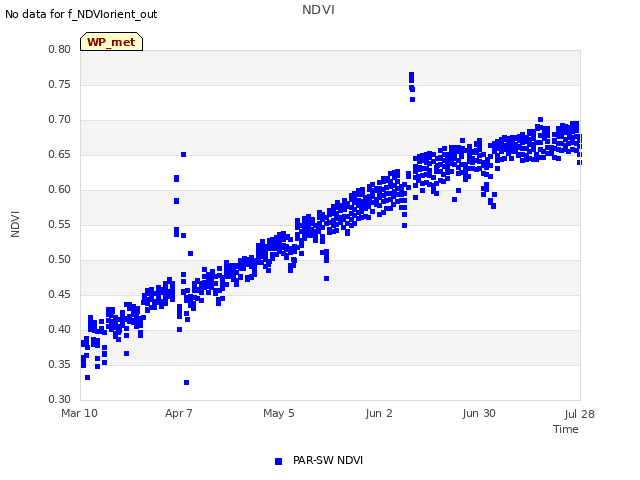Click the 0.40 y-axis tick label
Image resolution: width=640 pixels, height=480 pixels.
59,329
